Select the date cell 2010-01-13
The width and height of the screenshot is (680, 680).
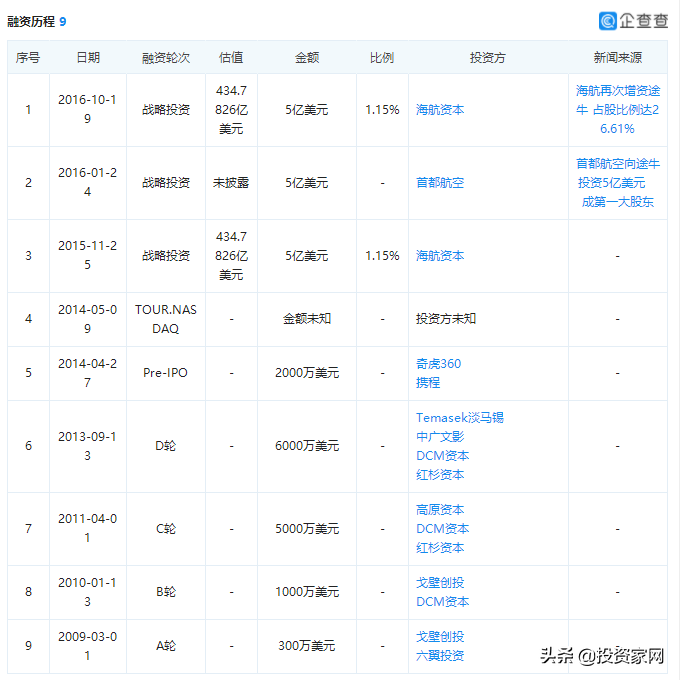click(88, 592)
